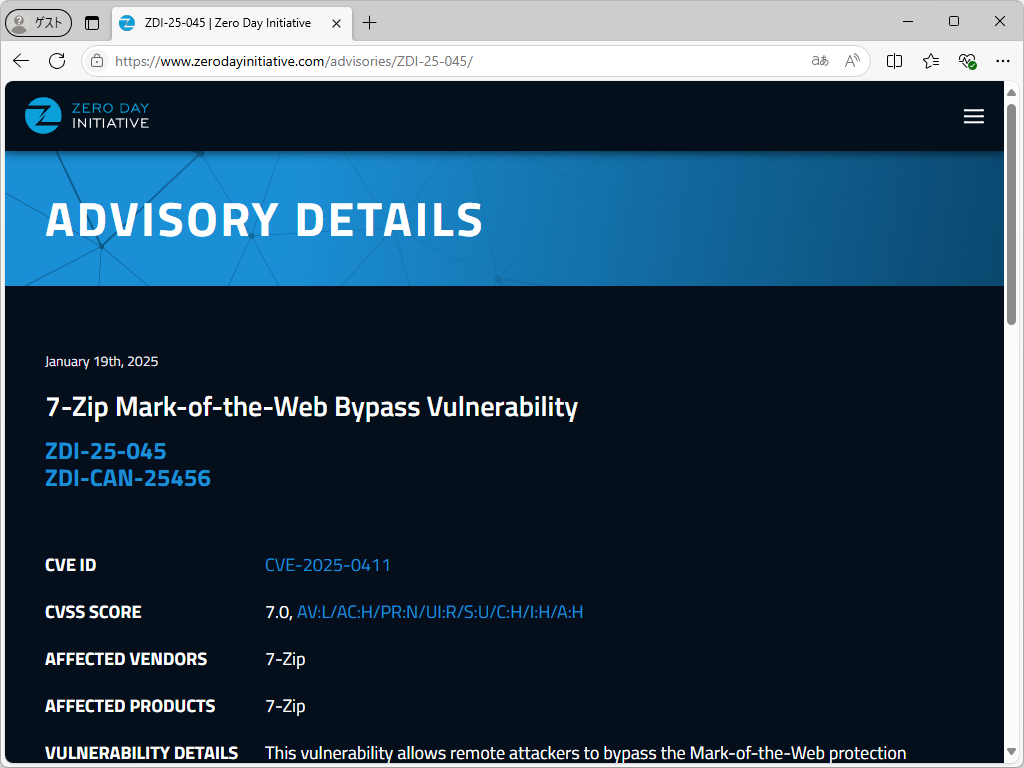Open a new tab with plus button

tap(370, 23)
